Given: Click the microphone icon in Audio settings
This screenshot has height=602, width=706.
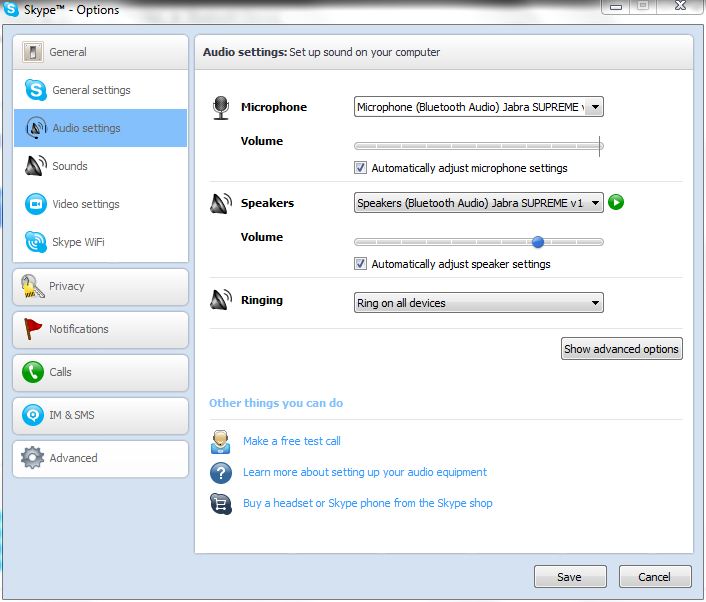Looking at the screenshot, I should pyautogui.click(x=221, y=108).
